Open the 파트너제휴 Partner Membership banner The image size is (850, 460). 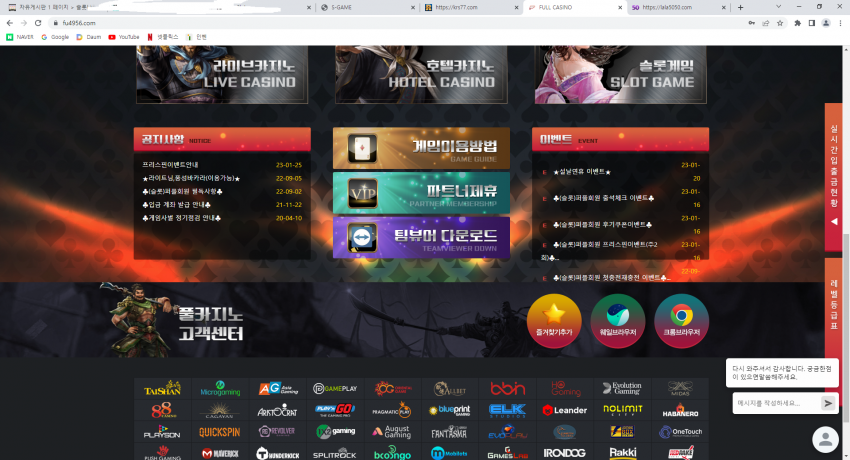(421, 193)
